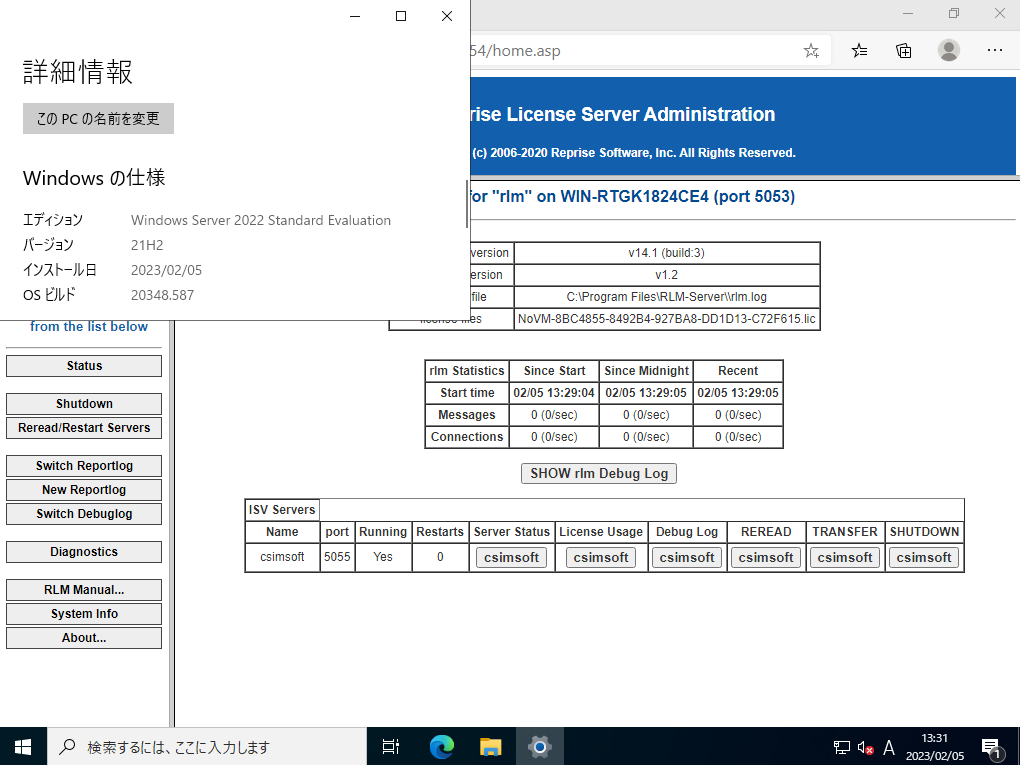Open the notification center icon
This screenshot has height=765, width=1020.
coord(992,747)
